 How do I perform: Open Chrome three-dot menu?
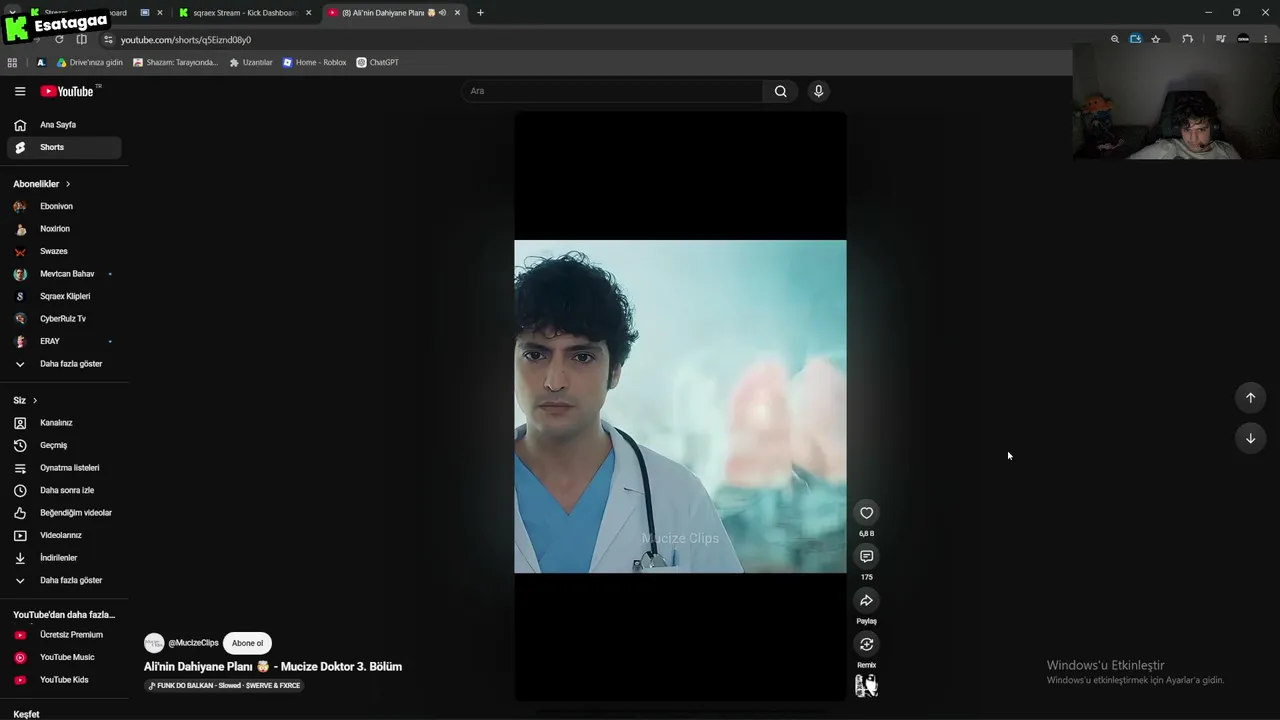[x=1266, y=40]
